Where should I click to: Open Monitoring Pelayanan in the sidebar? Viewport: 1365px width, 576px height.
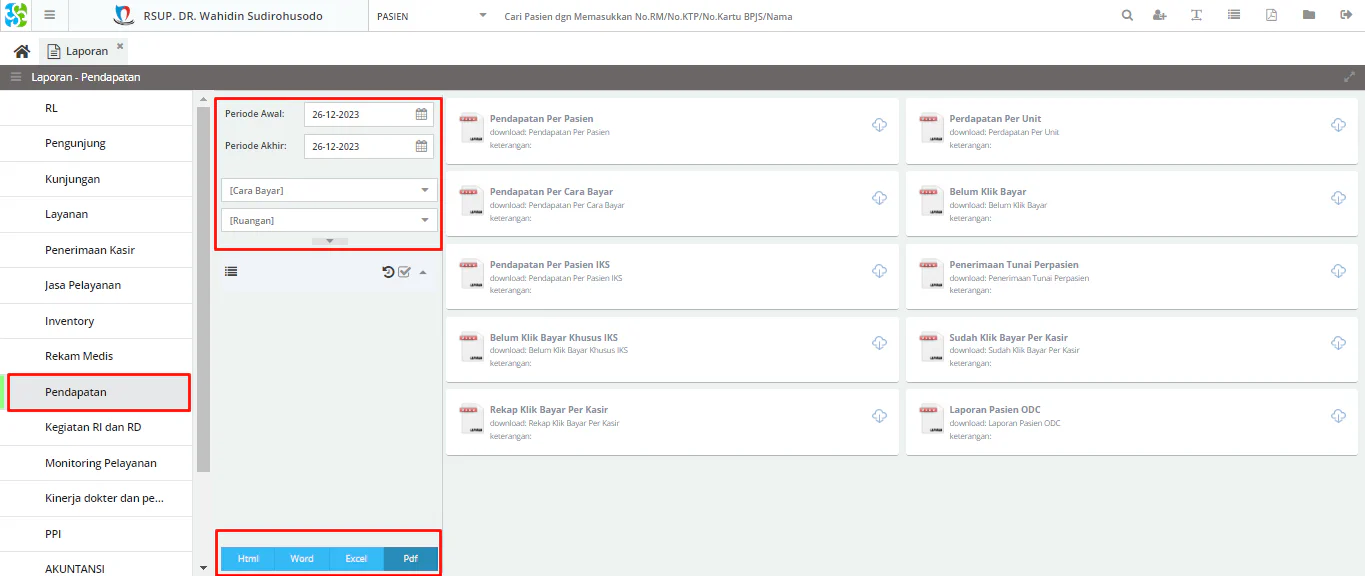point(95,463)
